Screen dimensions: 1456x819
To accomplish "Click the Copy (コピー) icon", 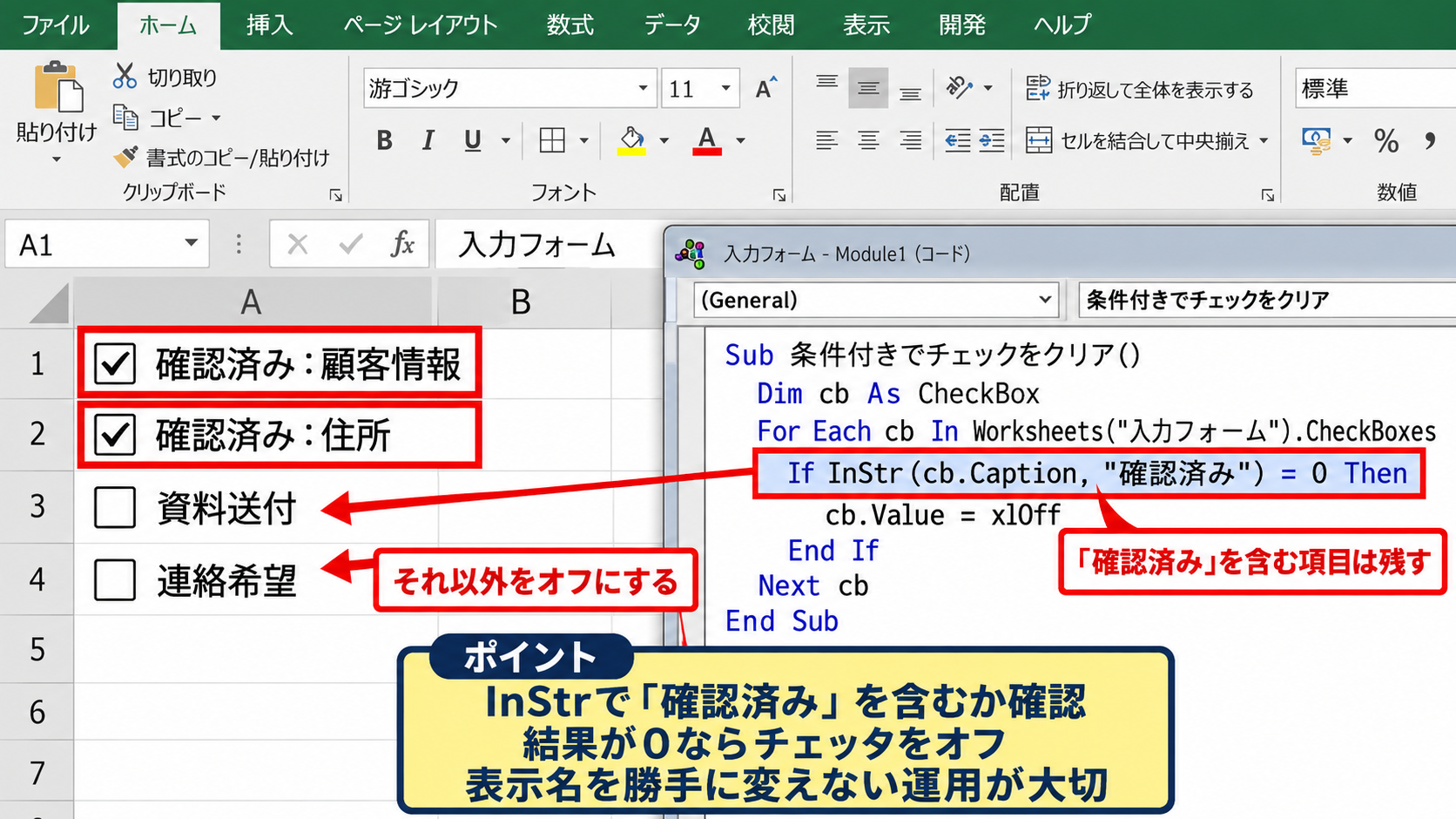I will [125, 117].
